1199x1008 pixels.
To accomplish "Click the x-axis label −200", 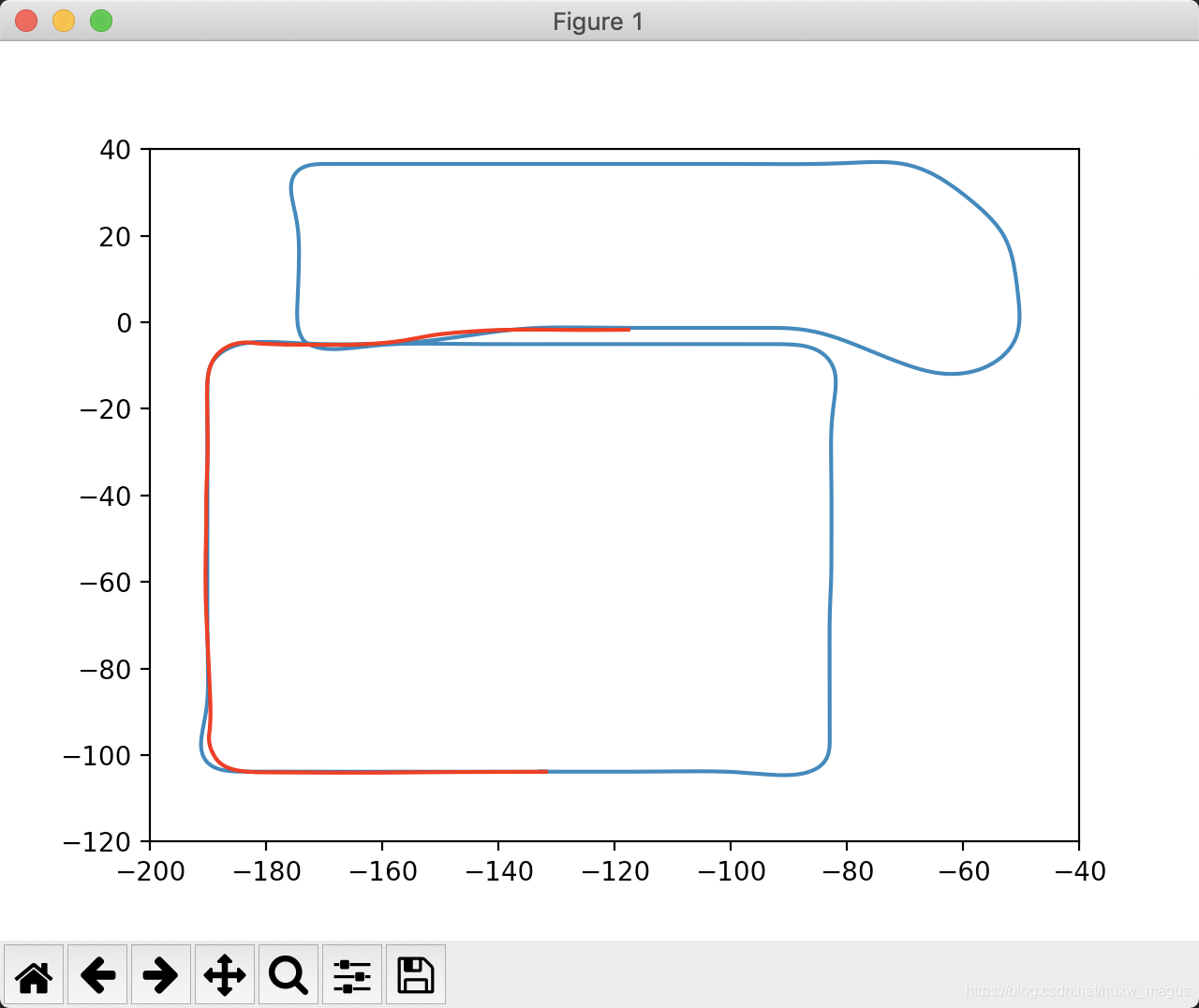I will pyautogui.click(x=150, y=871).
